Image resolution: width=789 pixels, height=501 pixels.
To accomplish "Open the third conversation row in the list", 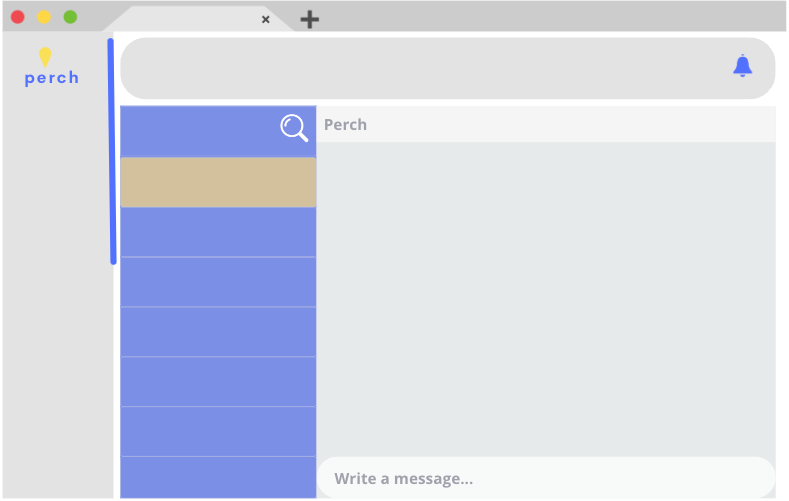I will point(218,282).
